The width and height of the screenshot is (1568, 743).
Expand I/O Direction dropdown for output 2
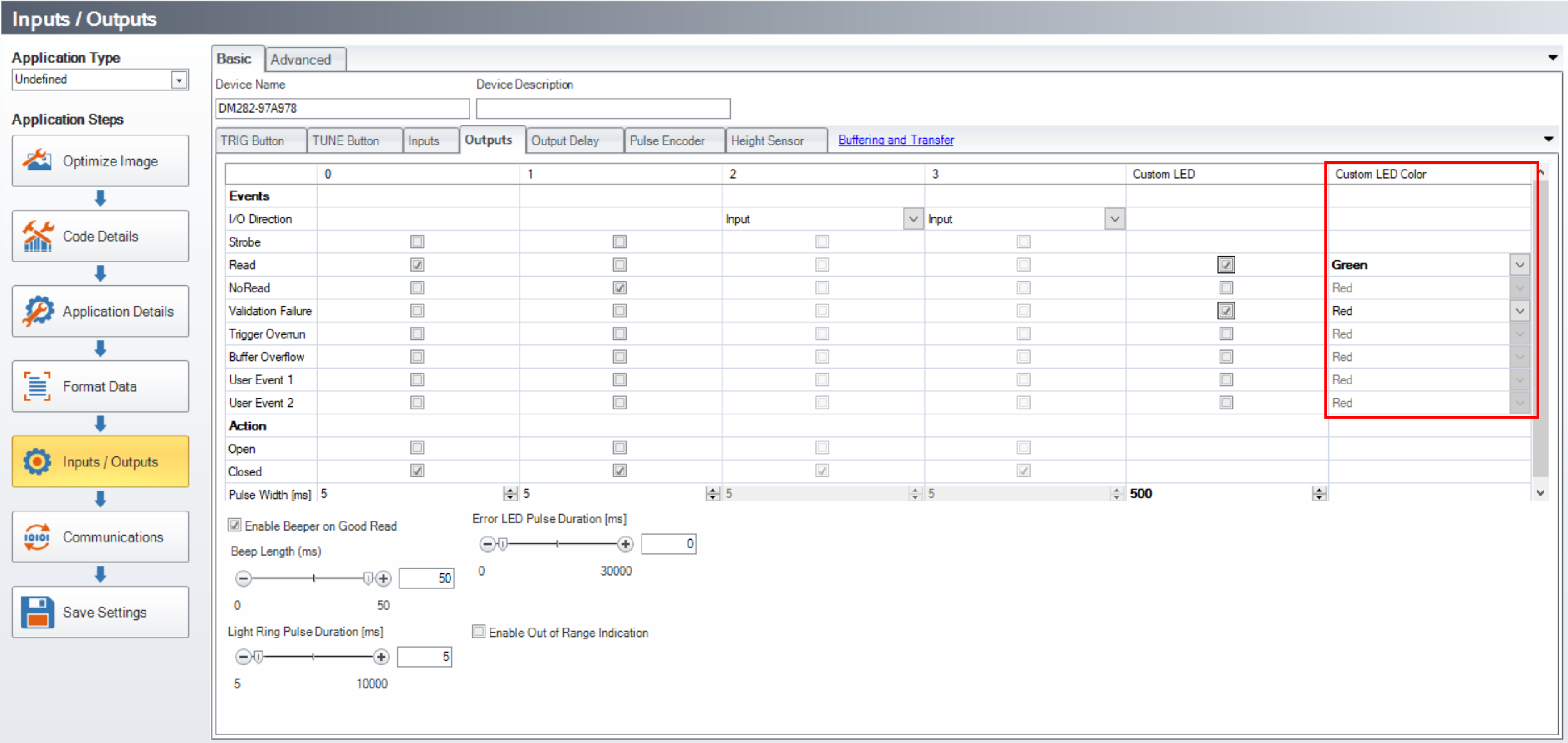click(x=912, y=219)
